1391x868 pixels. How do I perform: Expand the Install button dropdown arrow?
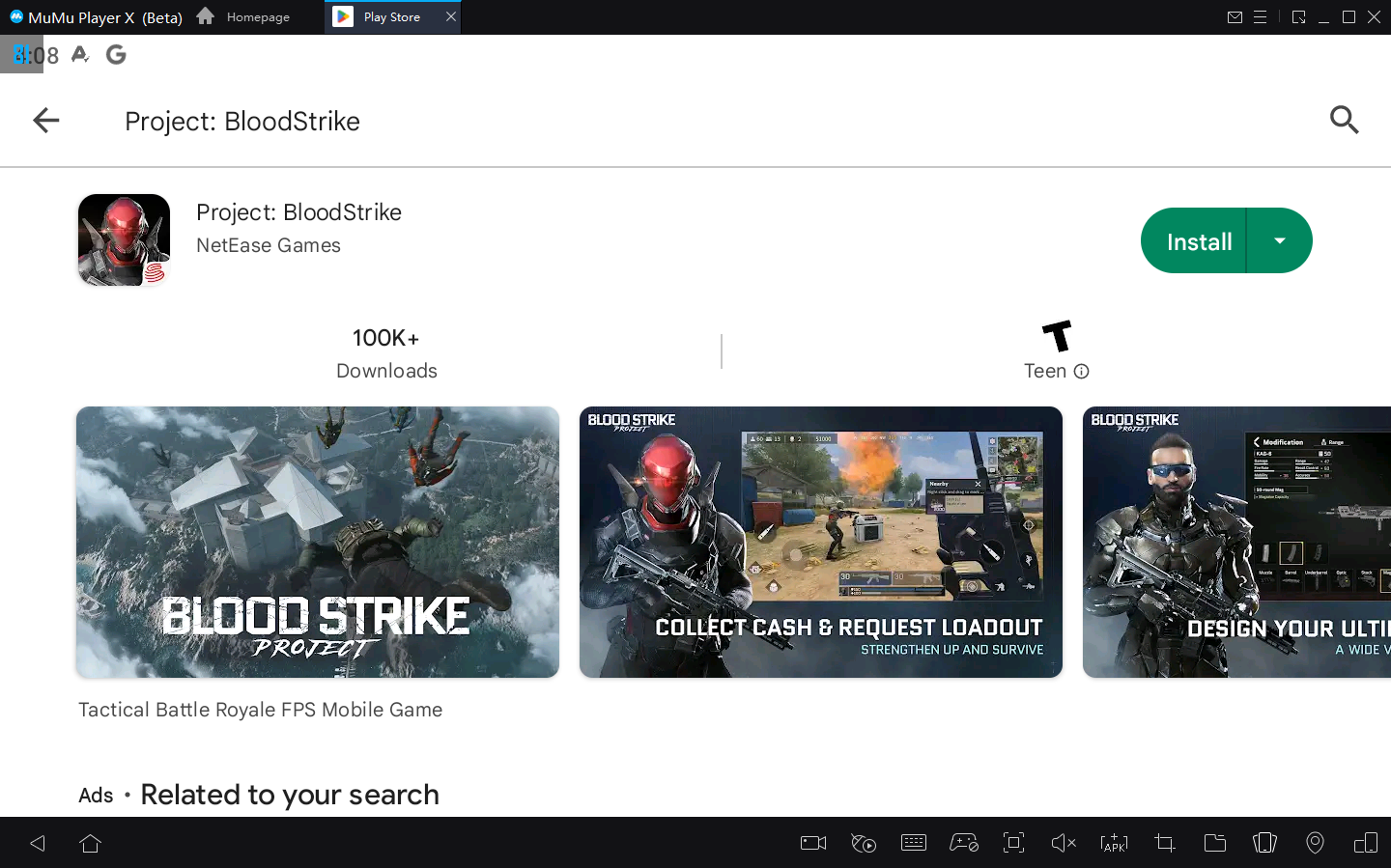click(1280, 241)
